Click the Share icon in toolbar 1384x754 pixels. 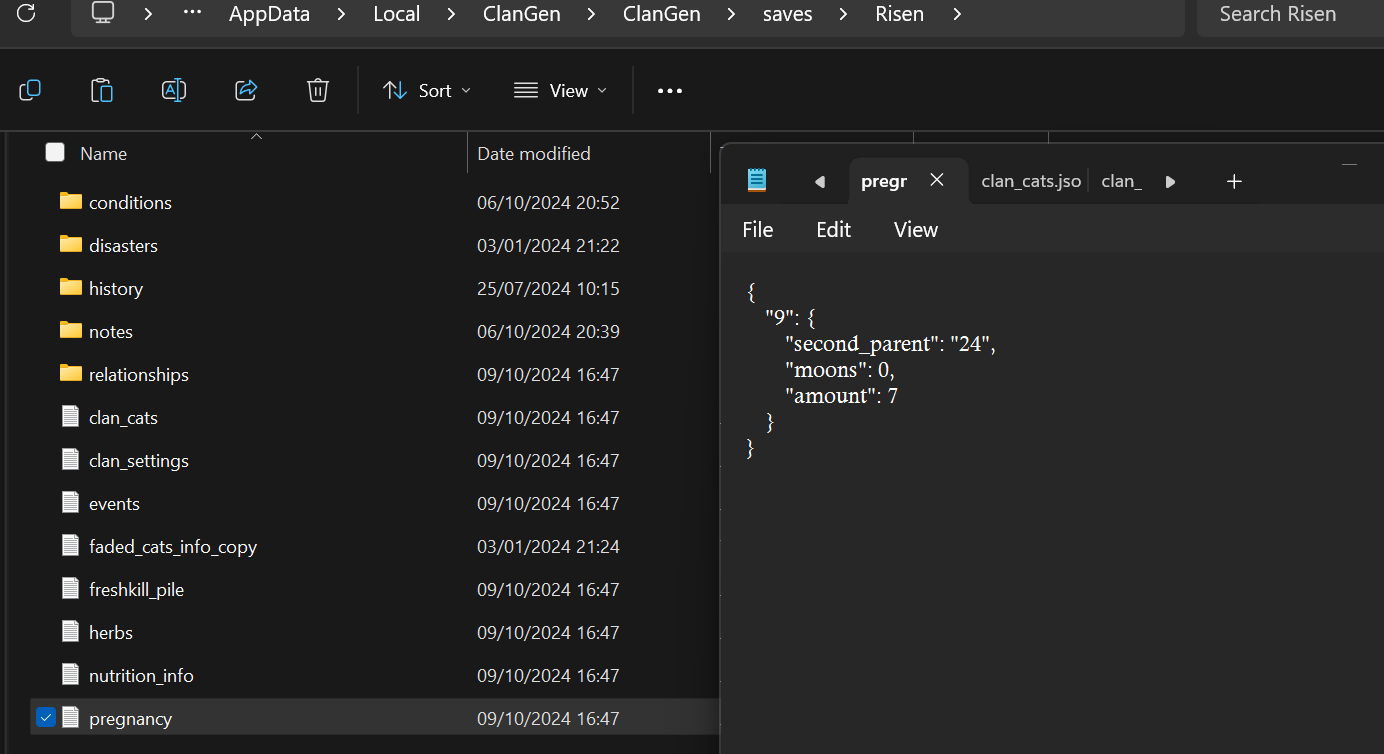(246, 91)
